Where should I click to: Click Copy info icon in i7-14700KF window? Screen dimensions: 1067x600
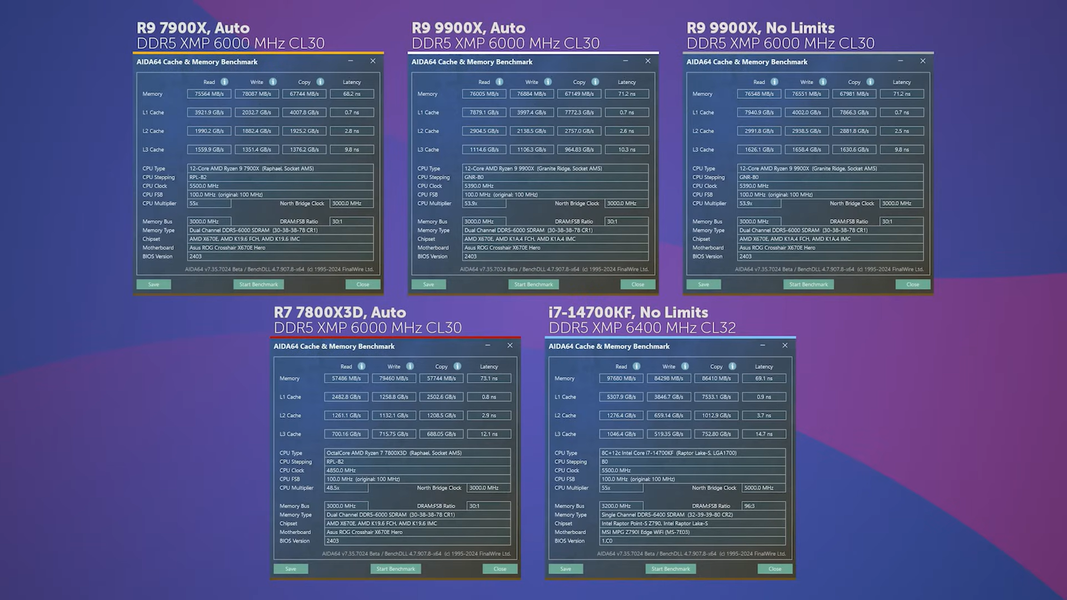[x=733, y=366]
